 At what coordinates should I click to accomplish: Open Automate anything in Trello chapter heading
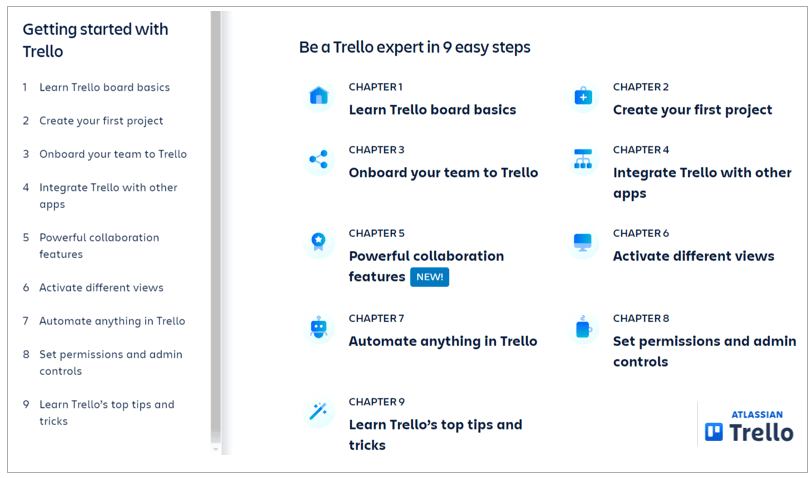(x=442, y=341)
